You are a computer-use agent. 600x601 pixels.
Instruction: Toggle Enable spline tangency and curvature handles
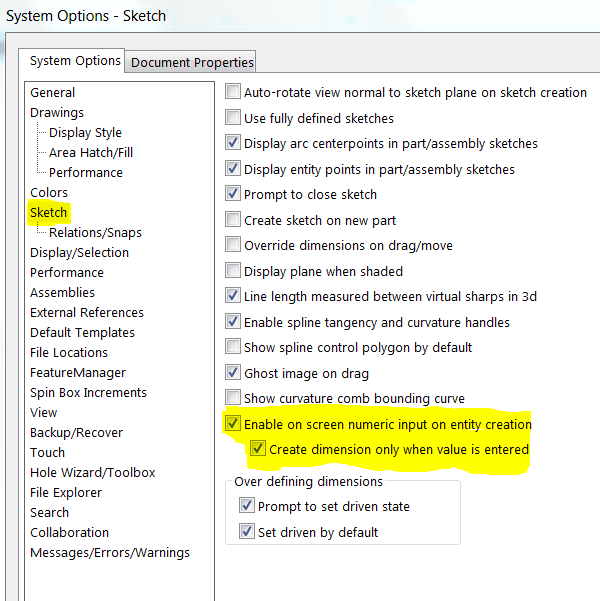(233, 321)
